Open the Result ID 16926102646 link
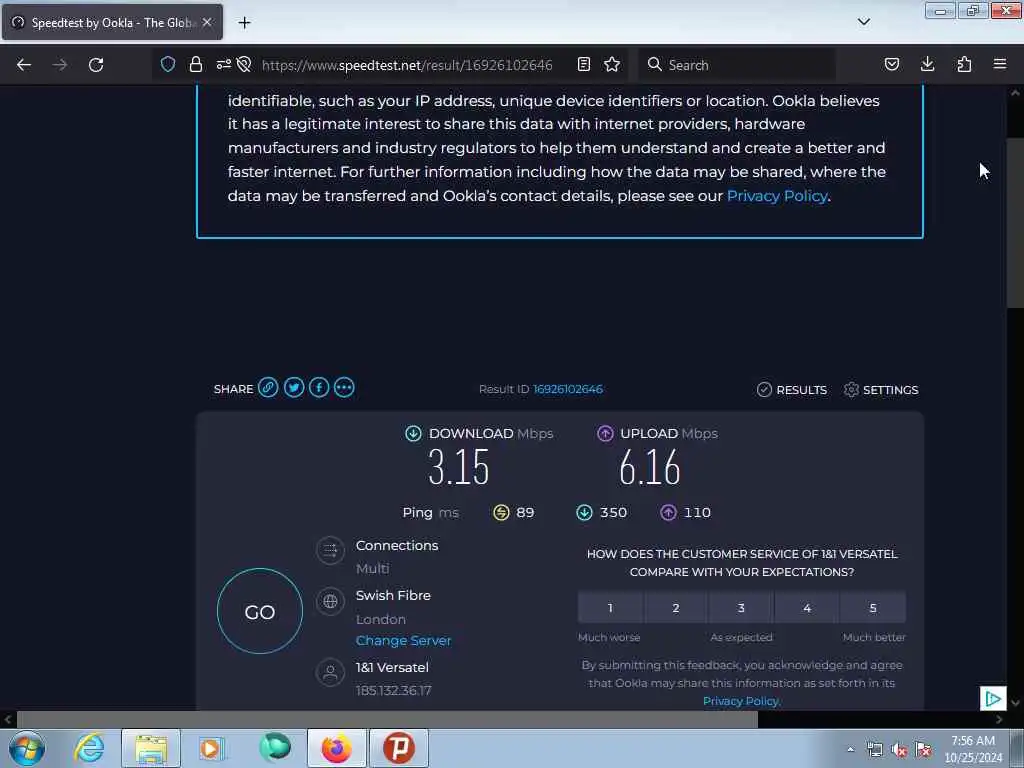 pos(568,389)
